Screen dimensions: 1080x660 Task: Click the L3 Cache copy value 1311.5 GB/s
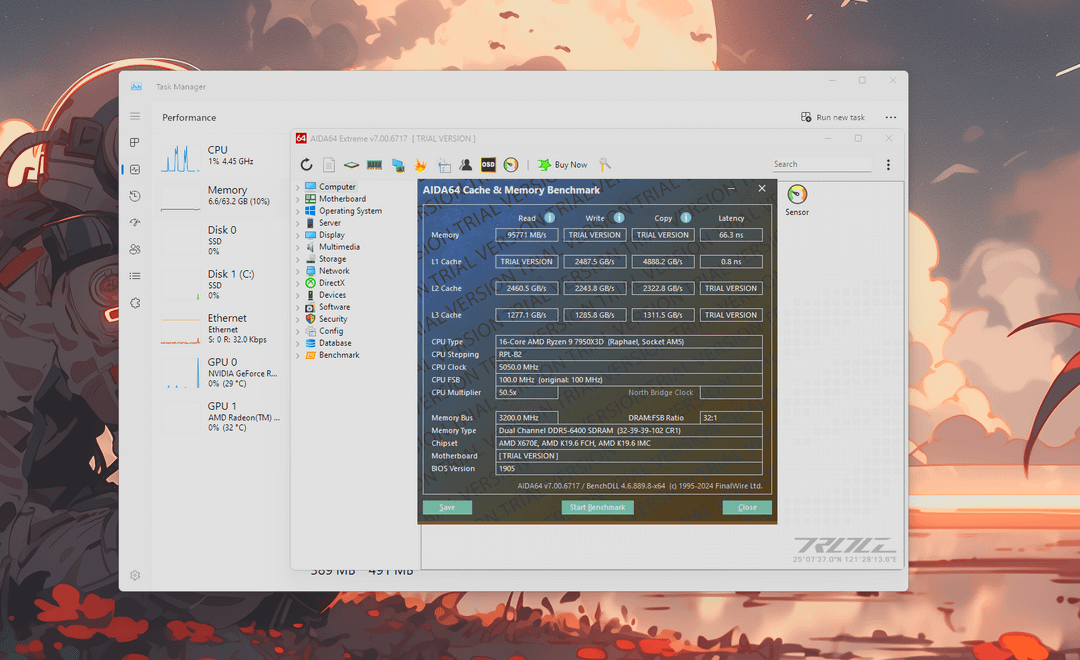(663, 315)
